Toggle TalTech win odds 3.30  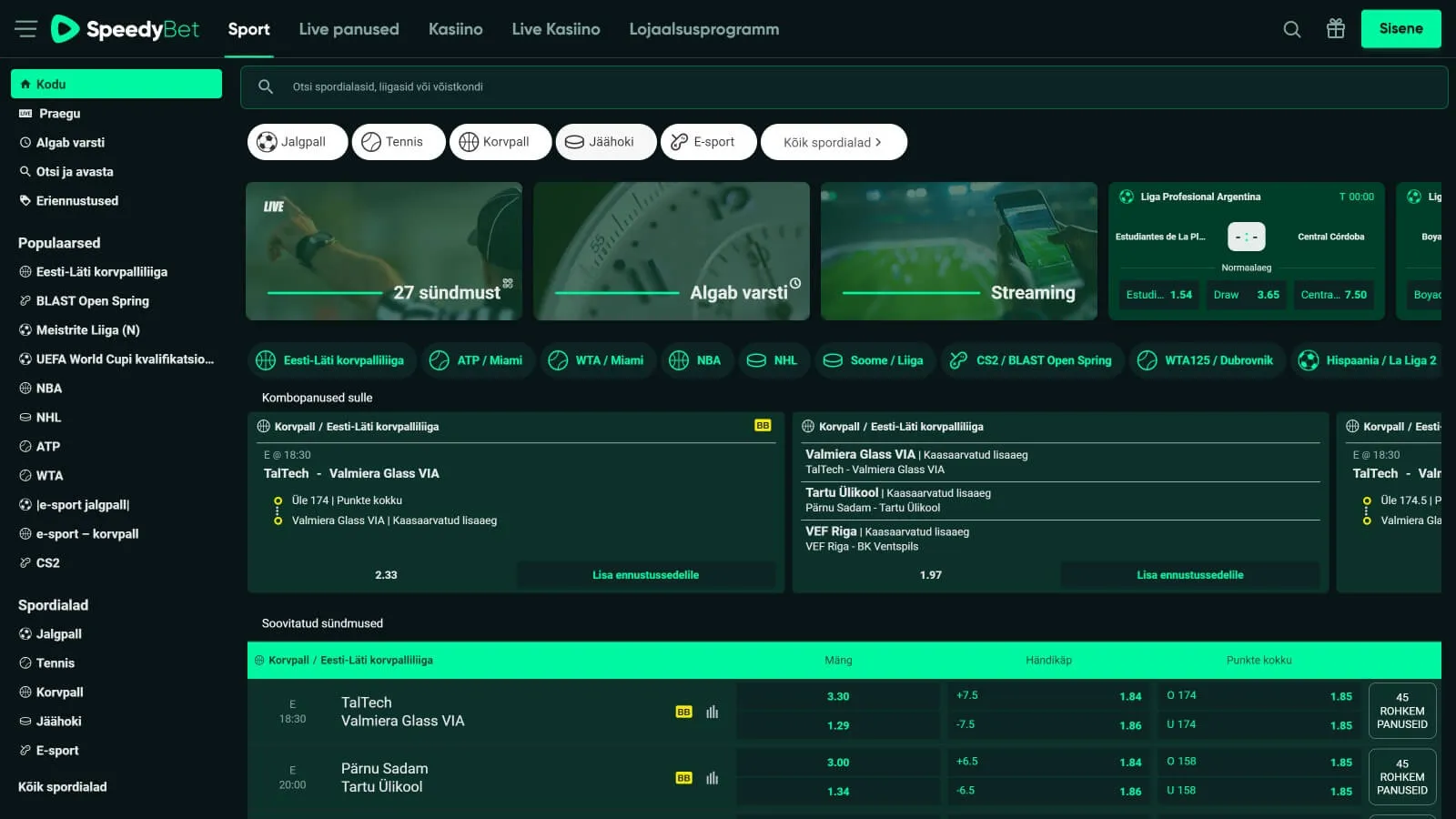[x=837, y=696]
